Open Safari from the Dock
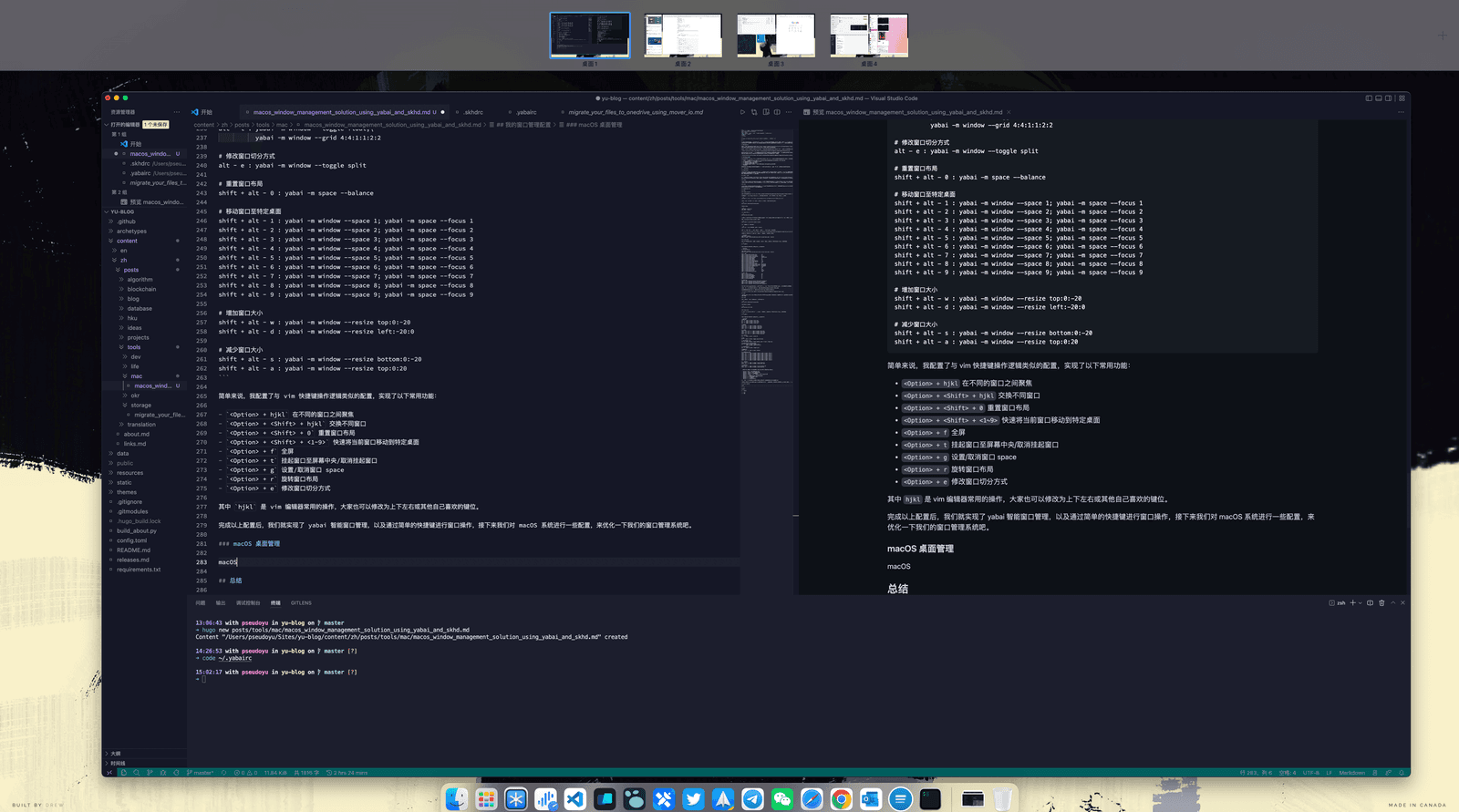Screen dimensions: 1459x812 tap(812, 799)
